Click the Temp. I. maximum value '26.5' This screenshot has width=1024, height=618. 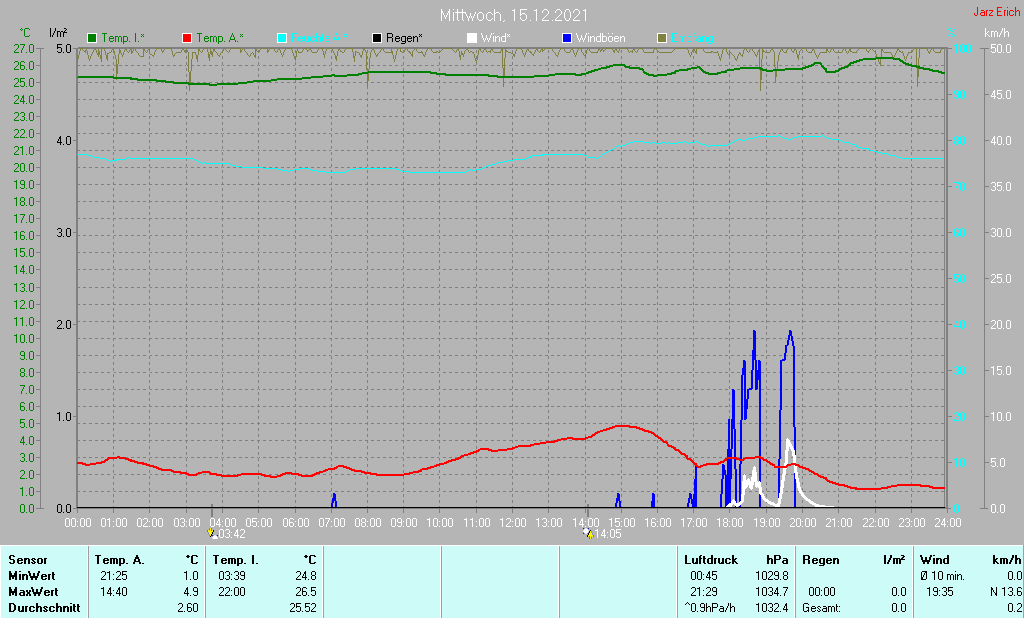306,591
